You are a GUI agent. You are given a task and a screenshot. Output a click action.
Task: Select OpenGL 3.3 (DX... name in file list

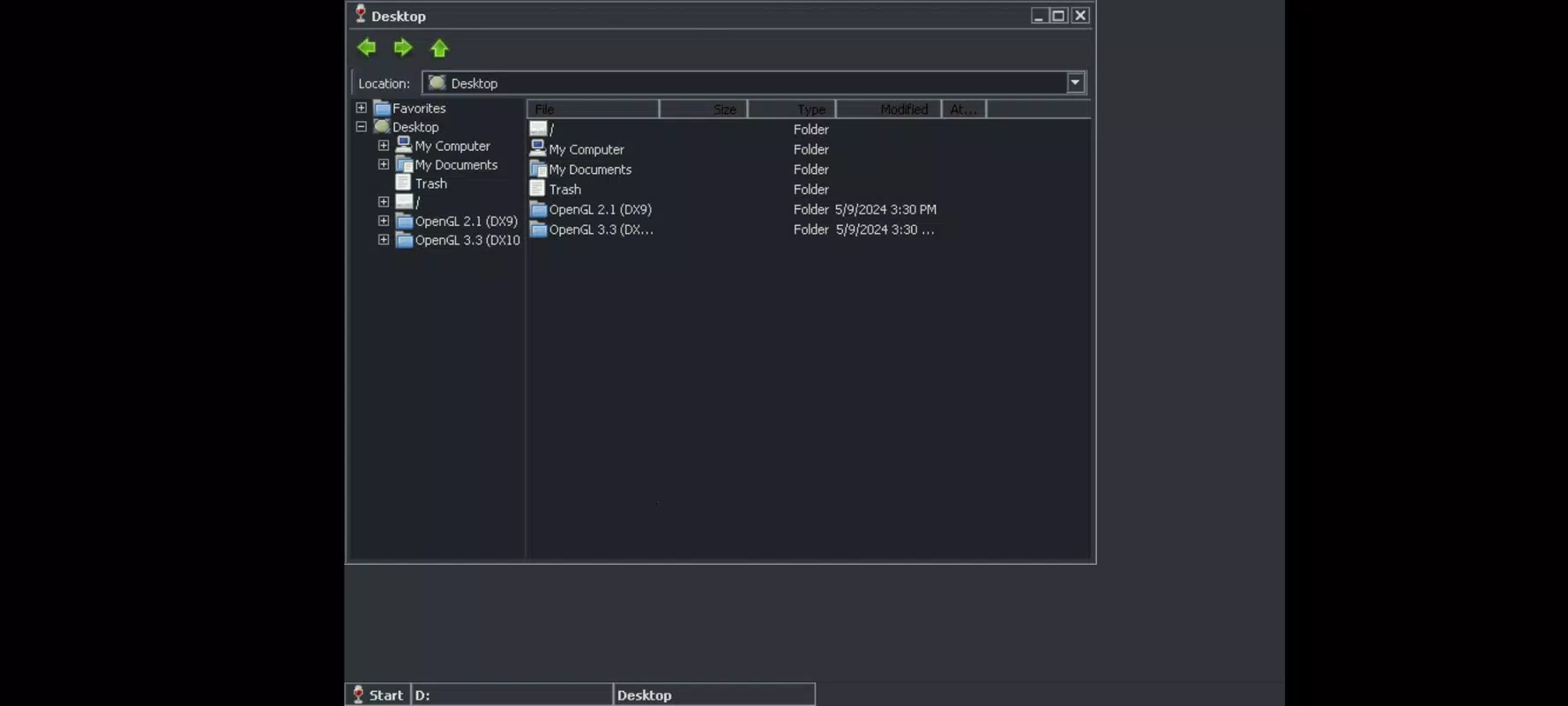point(601,229)
